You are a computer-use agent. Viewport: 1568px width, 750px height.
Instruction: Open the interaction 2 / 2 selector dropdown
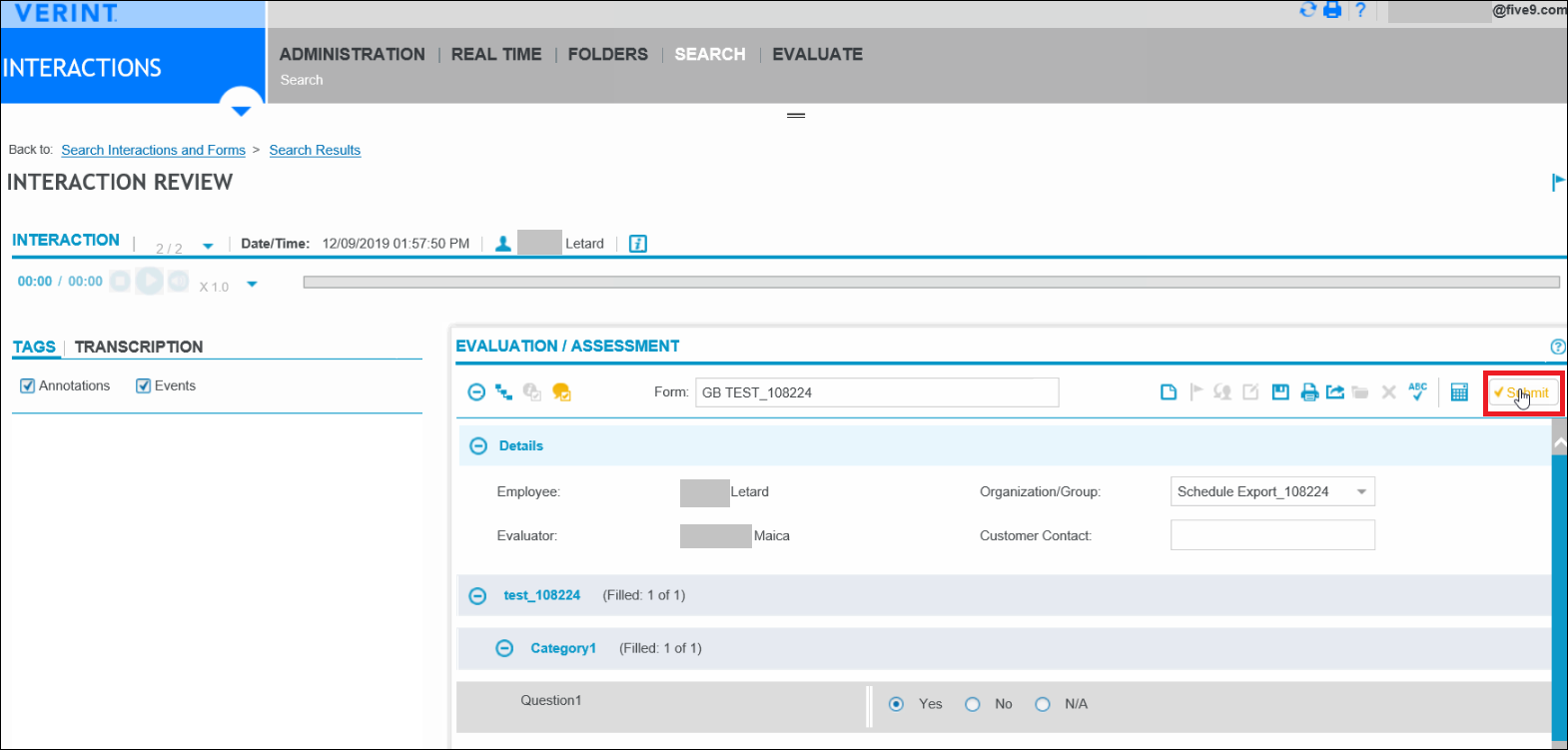click(x=208, y=247)
